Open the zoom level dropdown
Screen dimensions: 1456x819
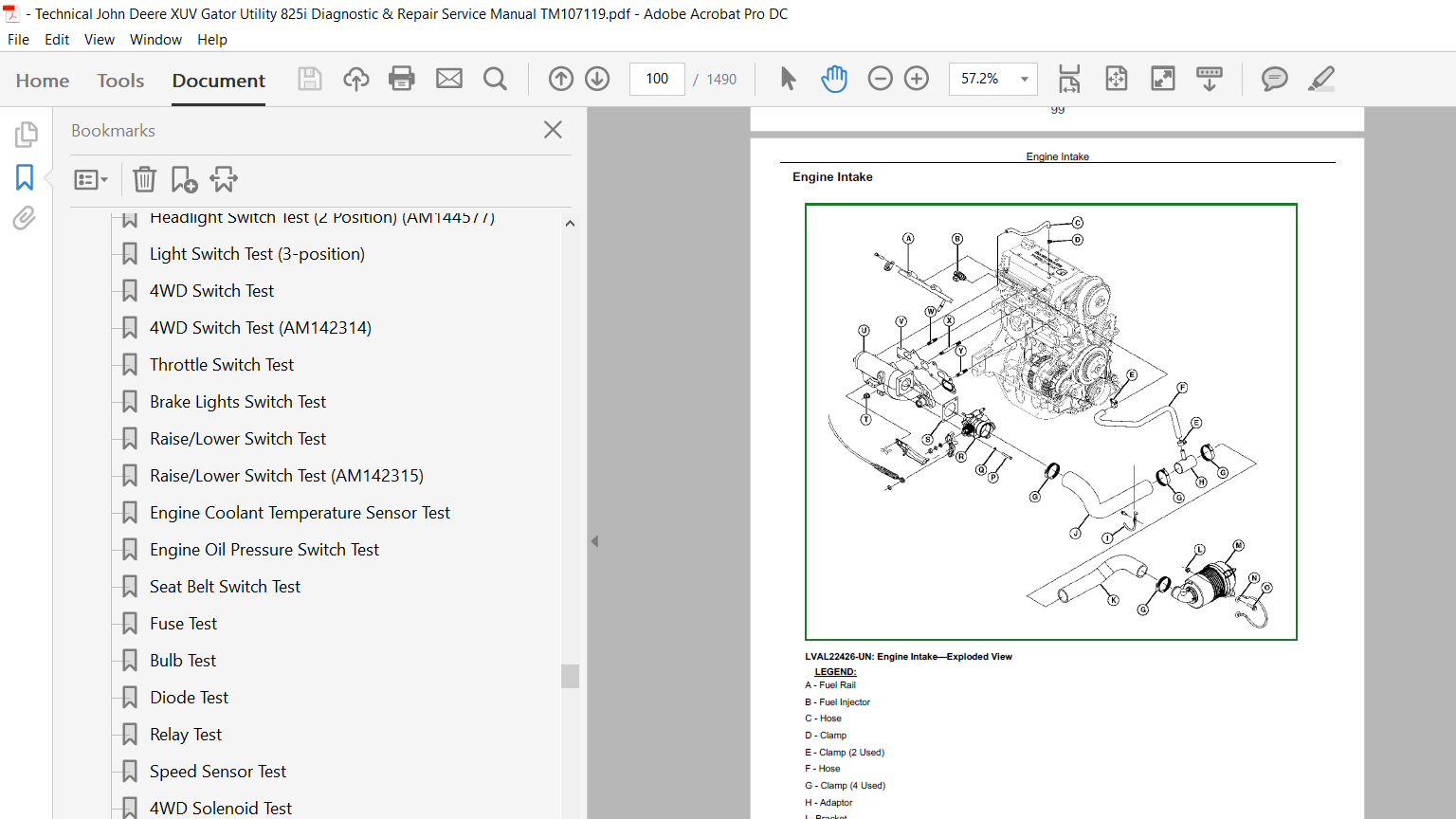(x=1025, y=79)
